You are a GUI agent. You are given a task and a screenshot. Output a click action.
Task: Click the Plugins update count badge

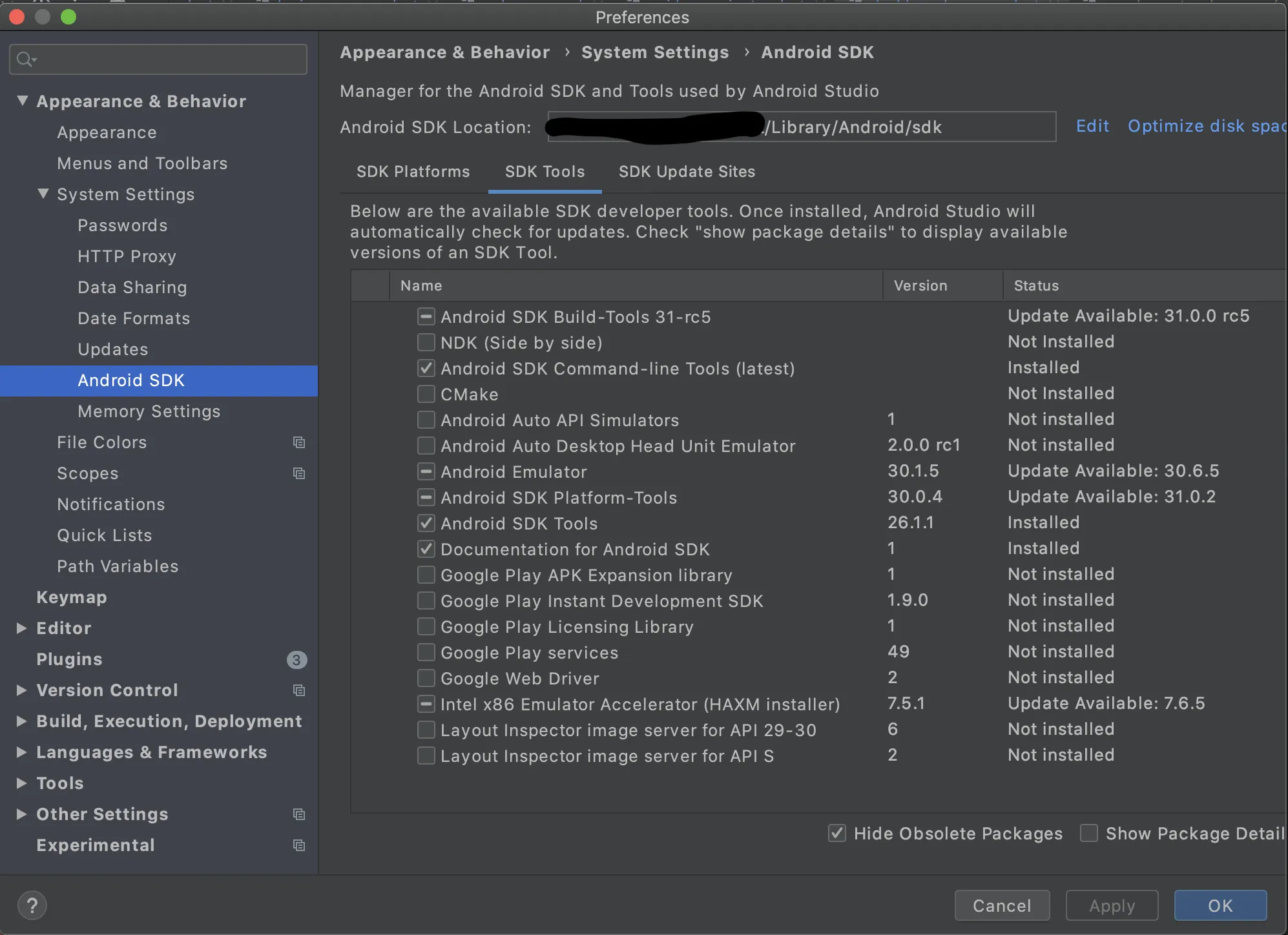296,659
